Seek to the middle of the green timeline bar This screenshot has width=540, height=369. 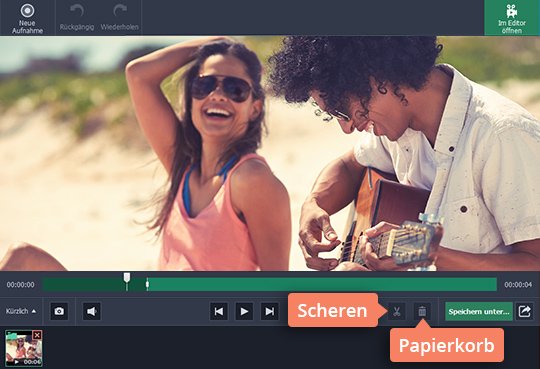tap(270, 285)
